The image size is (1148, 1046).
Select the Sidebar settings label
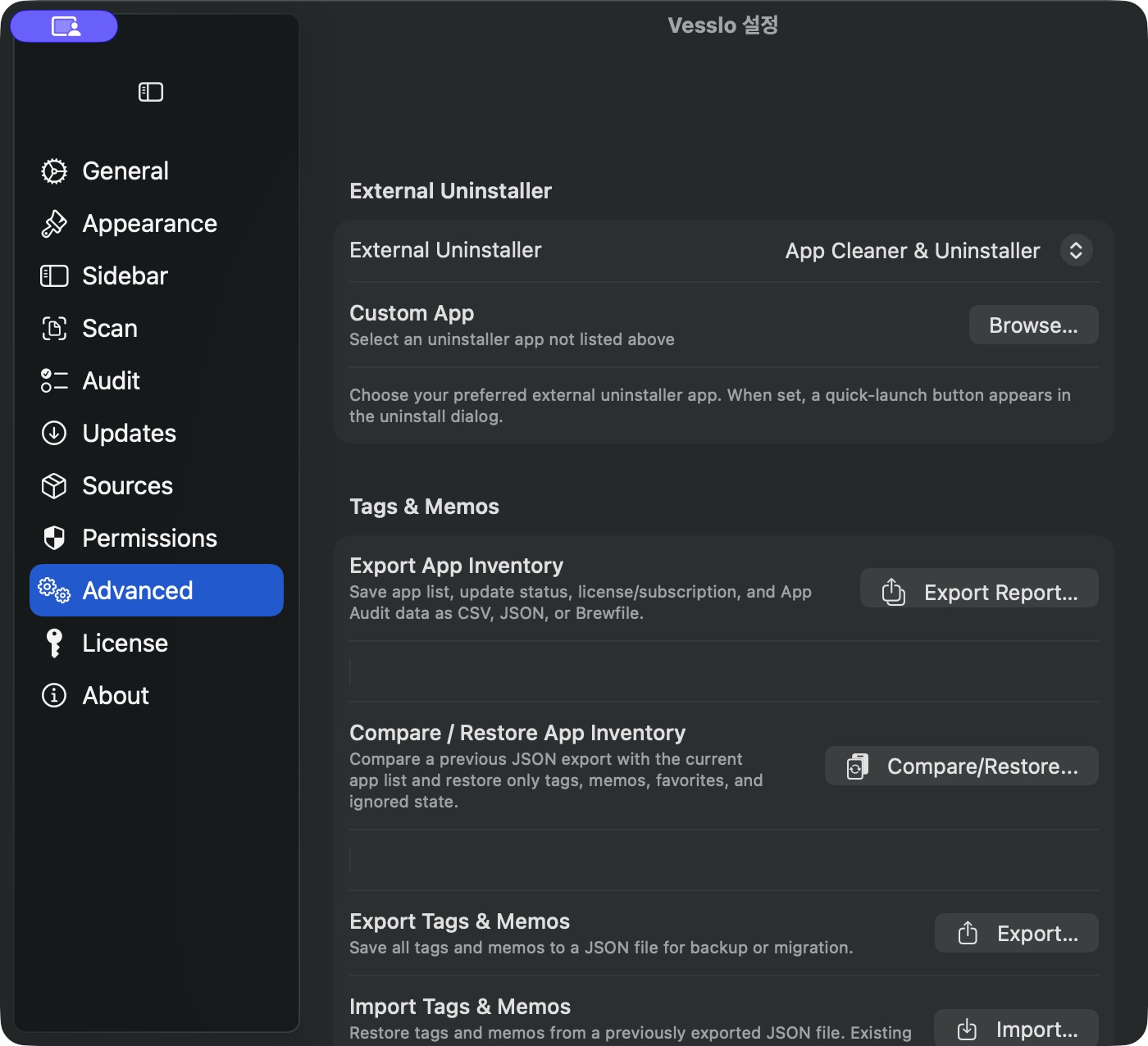click(125, 276)
